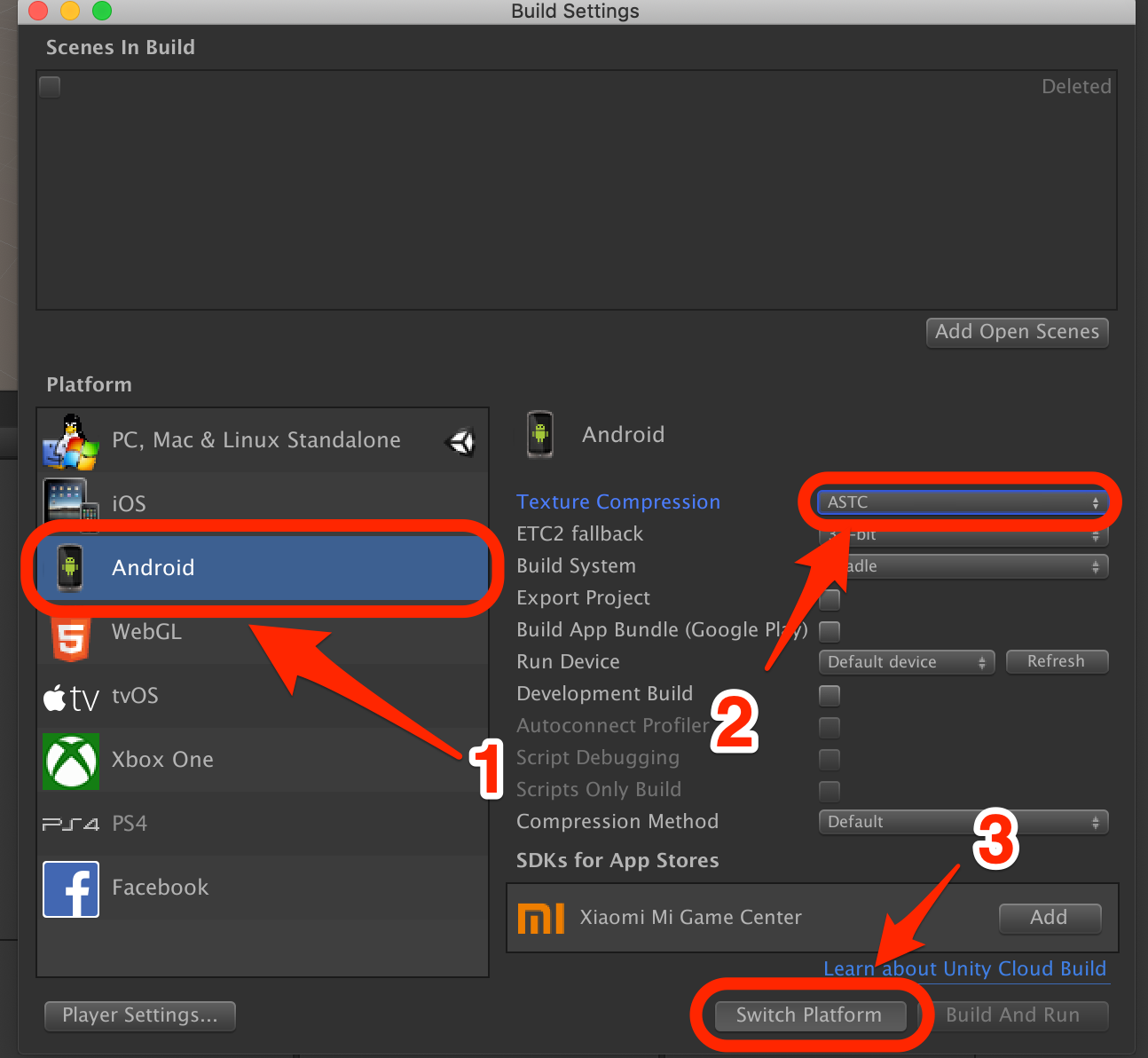Open the ASTC Texture Compression dropdown
This screenshot has width=1148, height=1058.
point(963,502)
